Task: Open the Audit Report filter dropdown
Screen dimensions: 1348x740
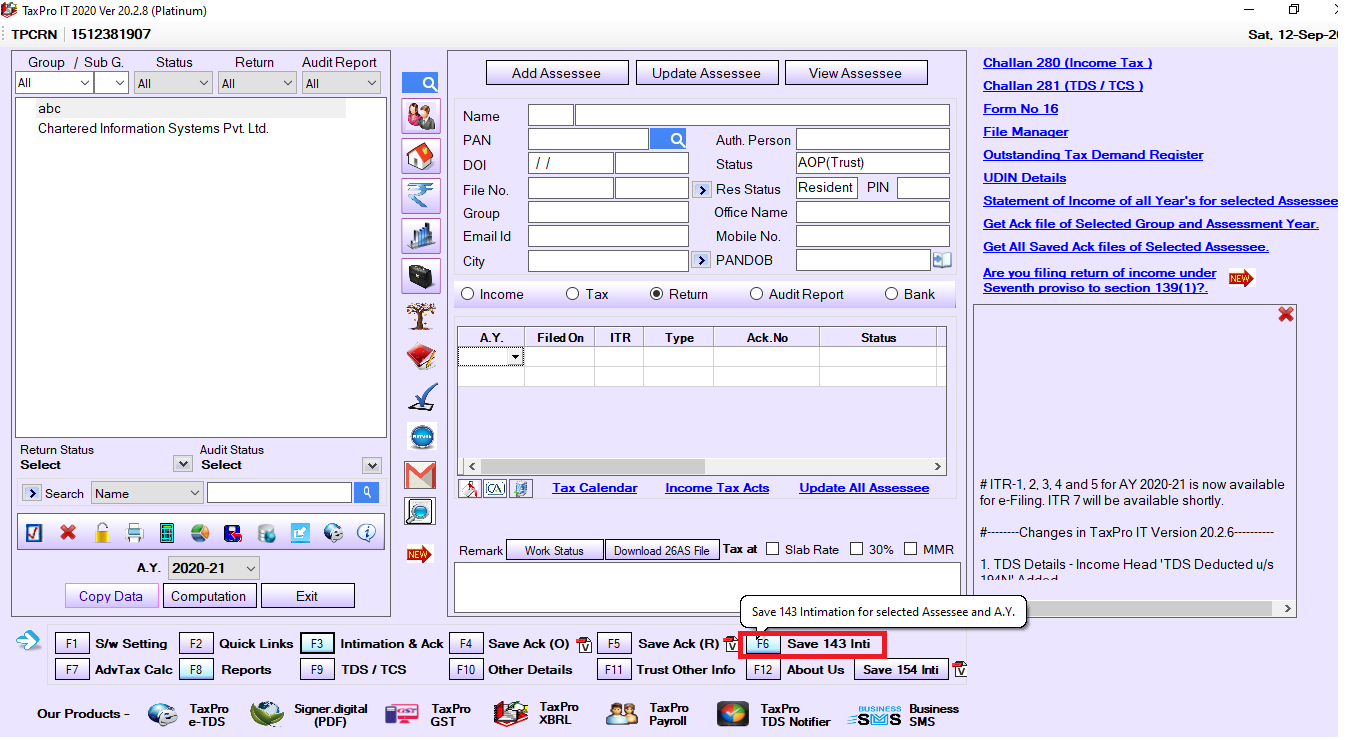Action: point(342,83)
